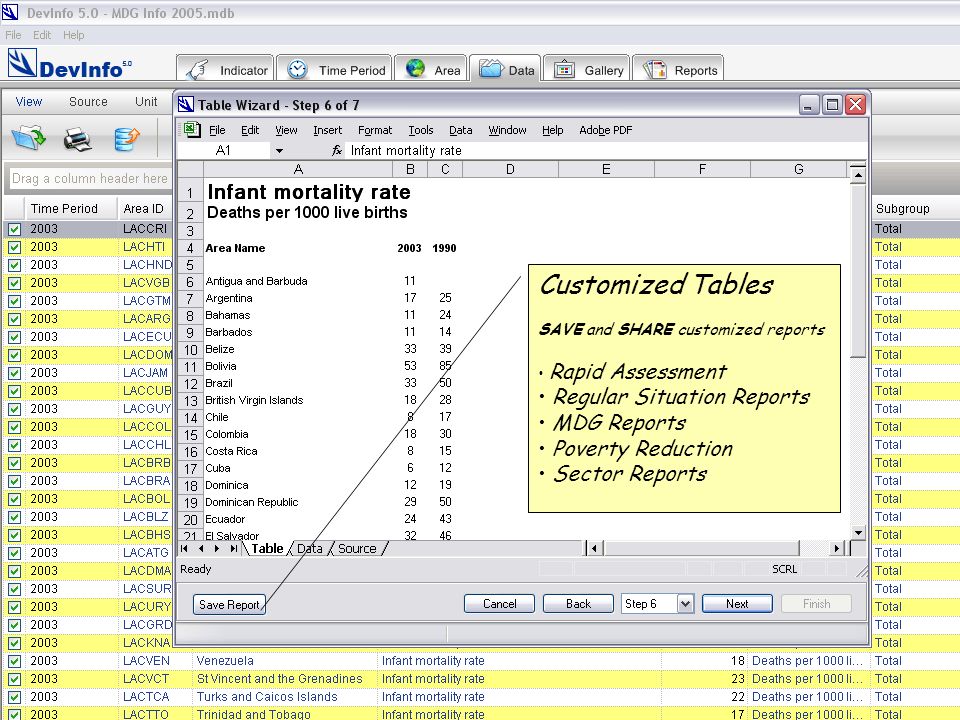The width and height of the screenshot is (960, 720).
Task: Switch to the Source sheet tab
Action: pyautogui.click(x=357, y=549)
